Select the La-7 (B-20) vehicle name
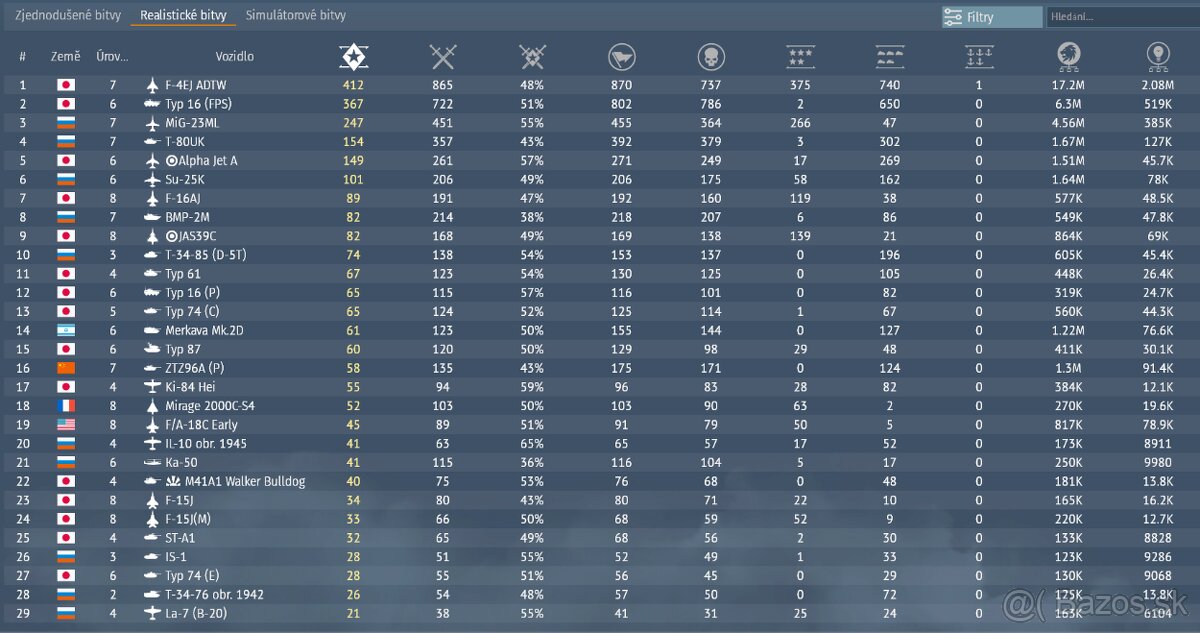Viewport: 1200px width, 633px height. coord(194,613)
